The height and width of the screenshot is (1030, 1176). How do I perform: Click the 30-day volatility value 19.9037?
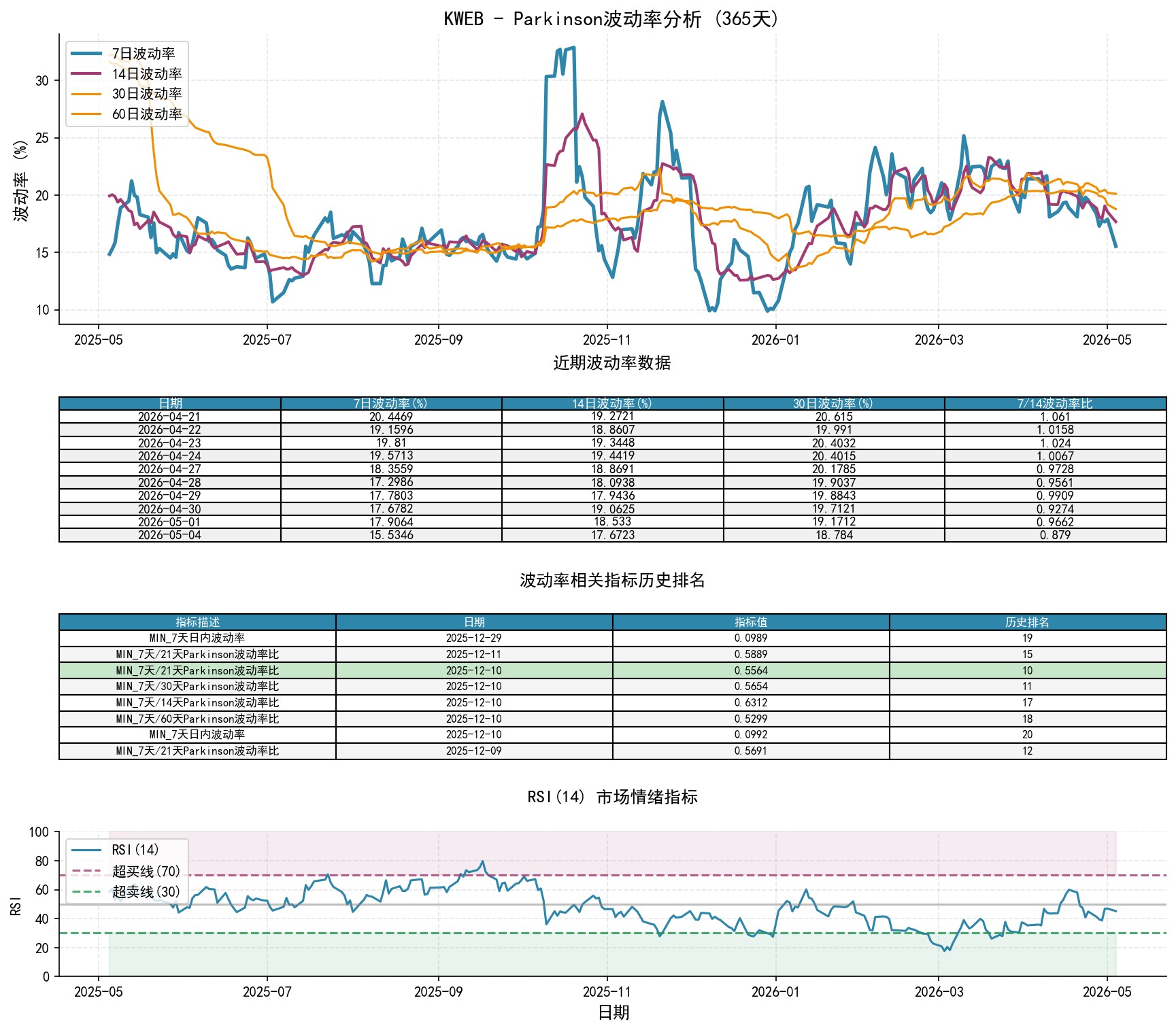pos(834,482)
